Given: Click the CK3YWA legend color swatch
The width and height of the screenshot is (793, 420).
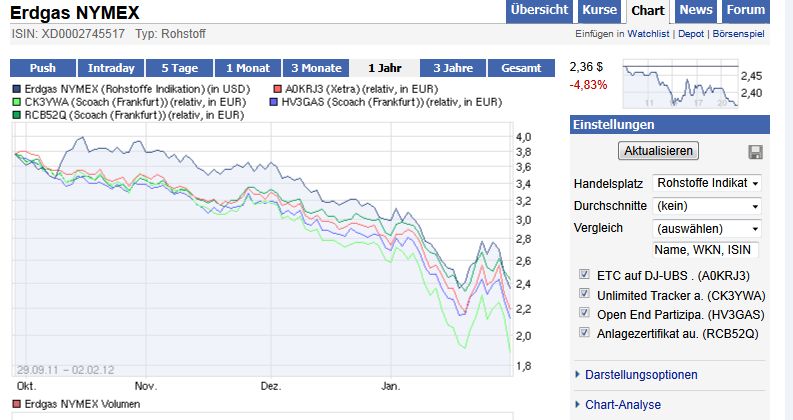Looking at the screenshot, I should (17, 102).
